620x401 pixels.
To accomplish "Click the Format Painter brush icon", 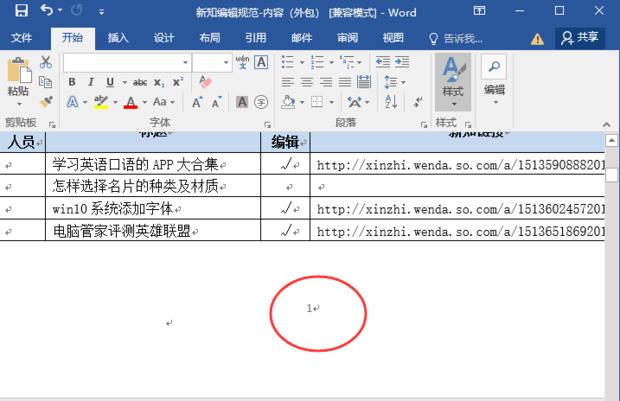I will (46, 101).
